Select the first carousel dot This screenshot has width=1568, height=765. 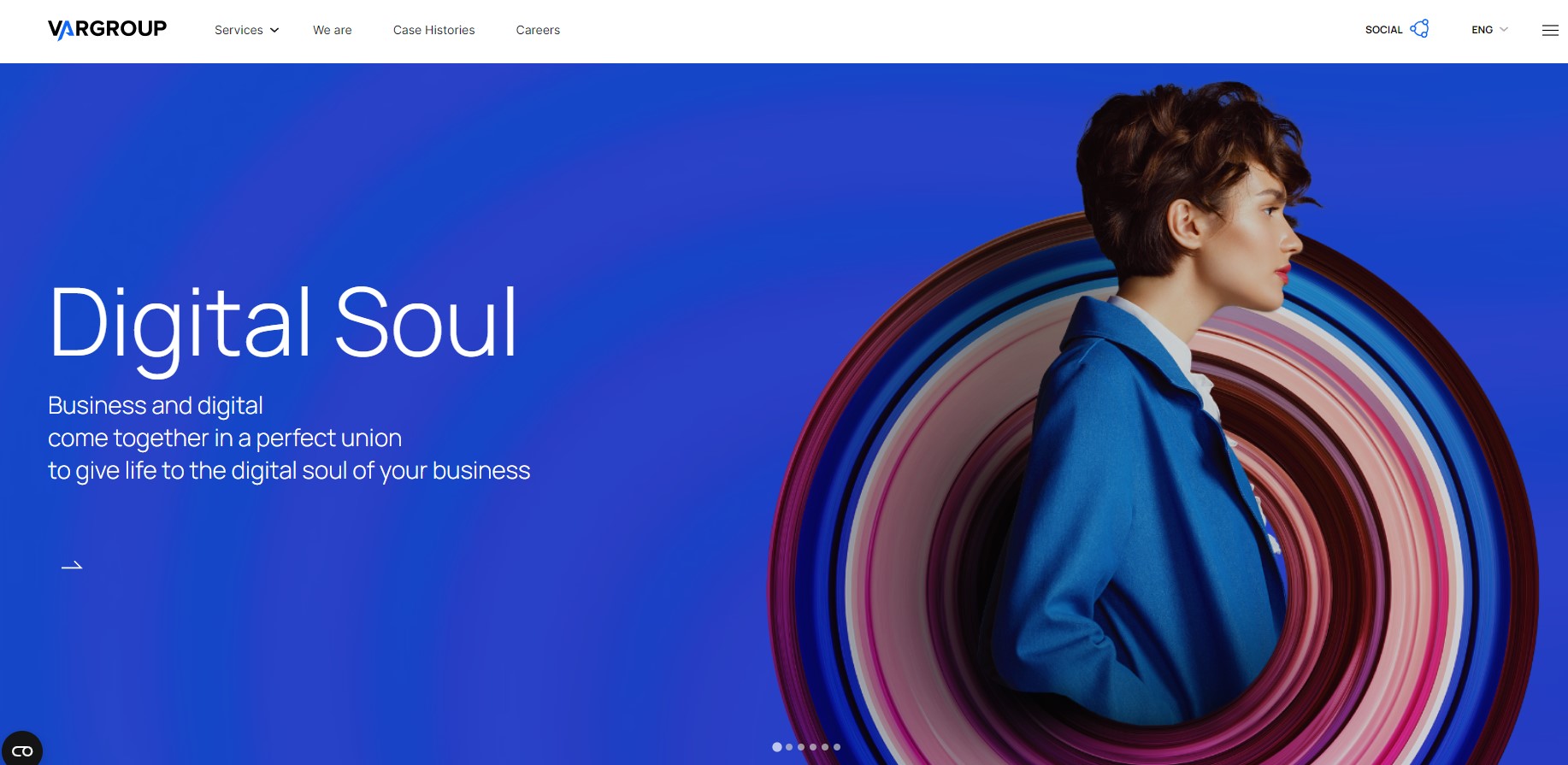(776, 747)
